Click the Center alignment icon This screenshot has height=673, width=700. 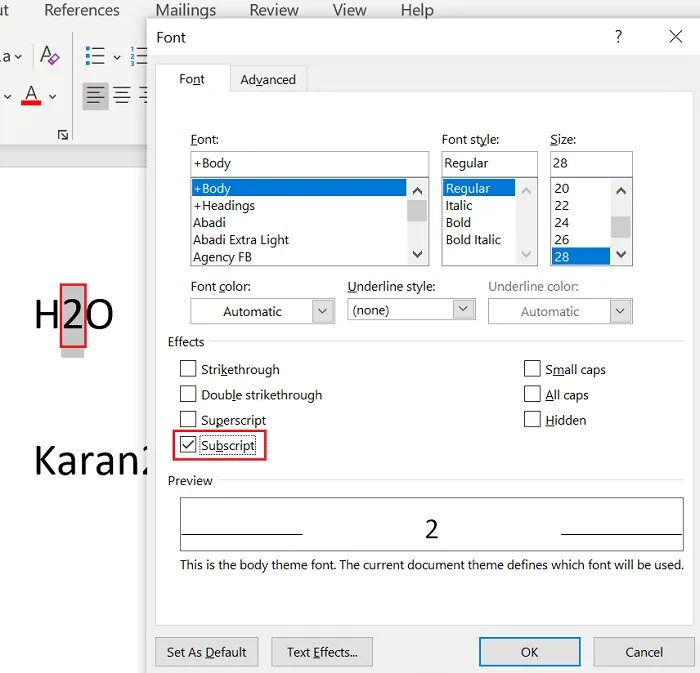click(x=121, y=95)
